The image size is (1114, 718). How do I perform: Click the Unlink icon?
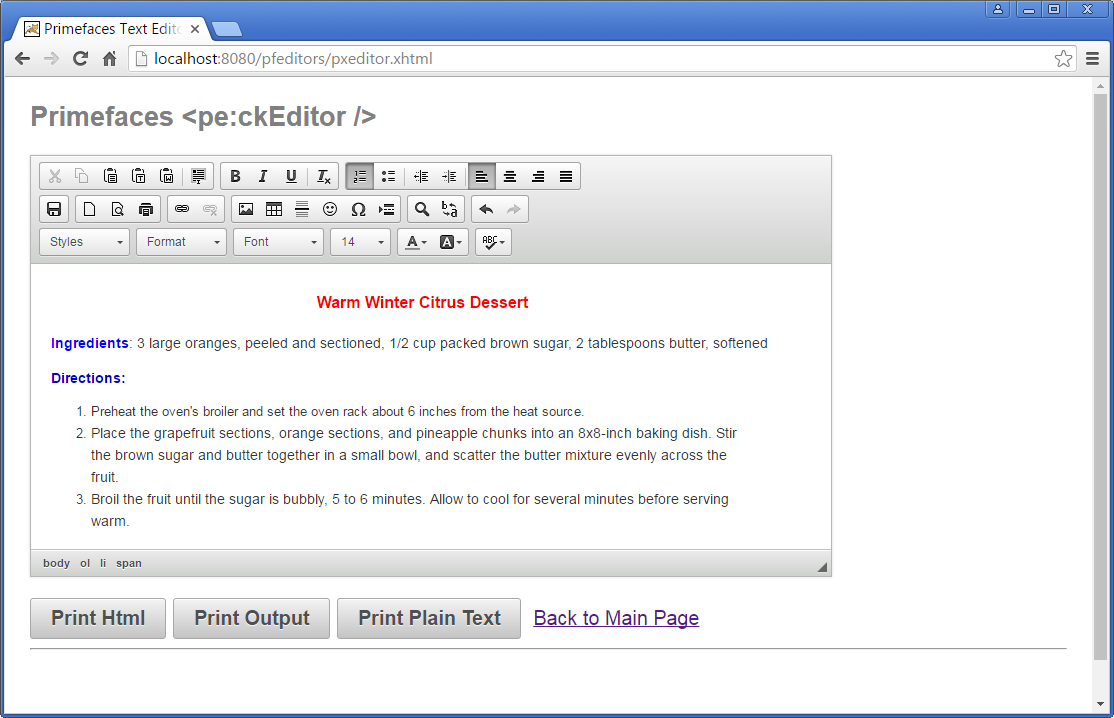(210, 209)
